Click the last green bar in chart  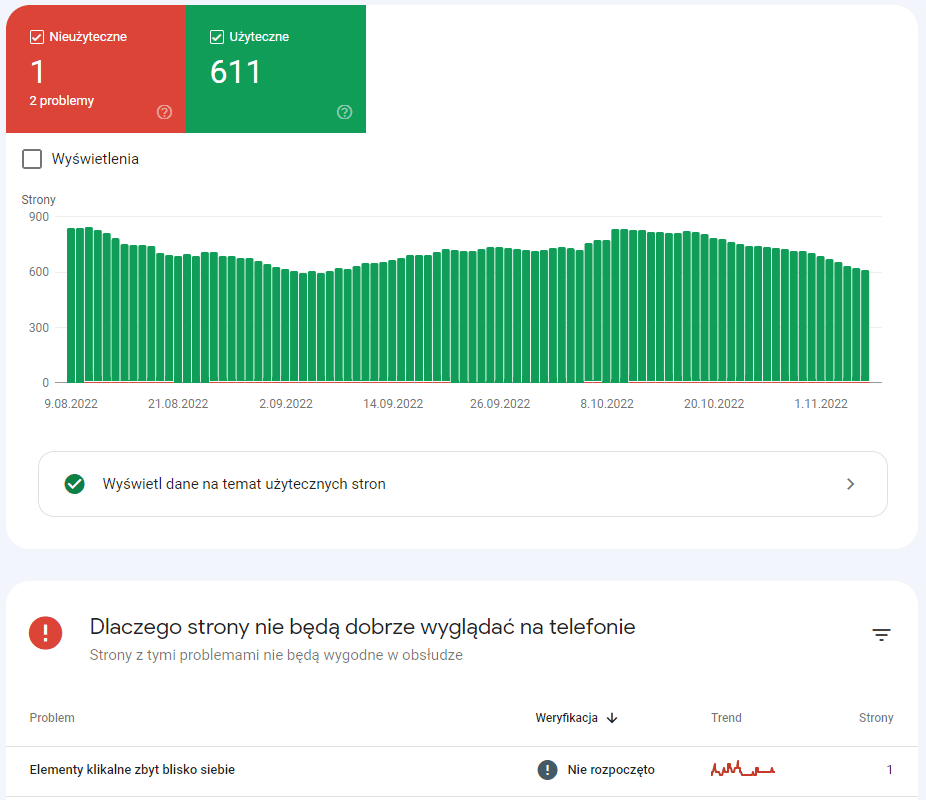[865, 326]
